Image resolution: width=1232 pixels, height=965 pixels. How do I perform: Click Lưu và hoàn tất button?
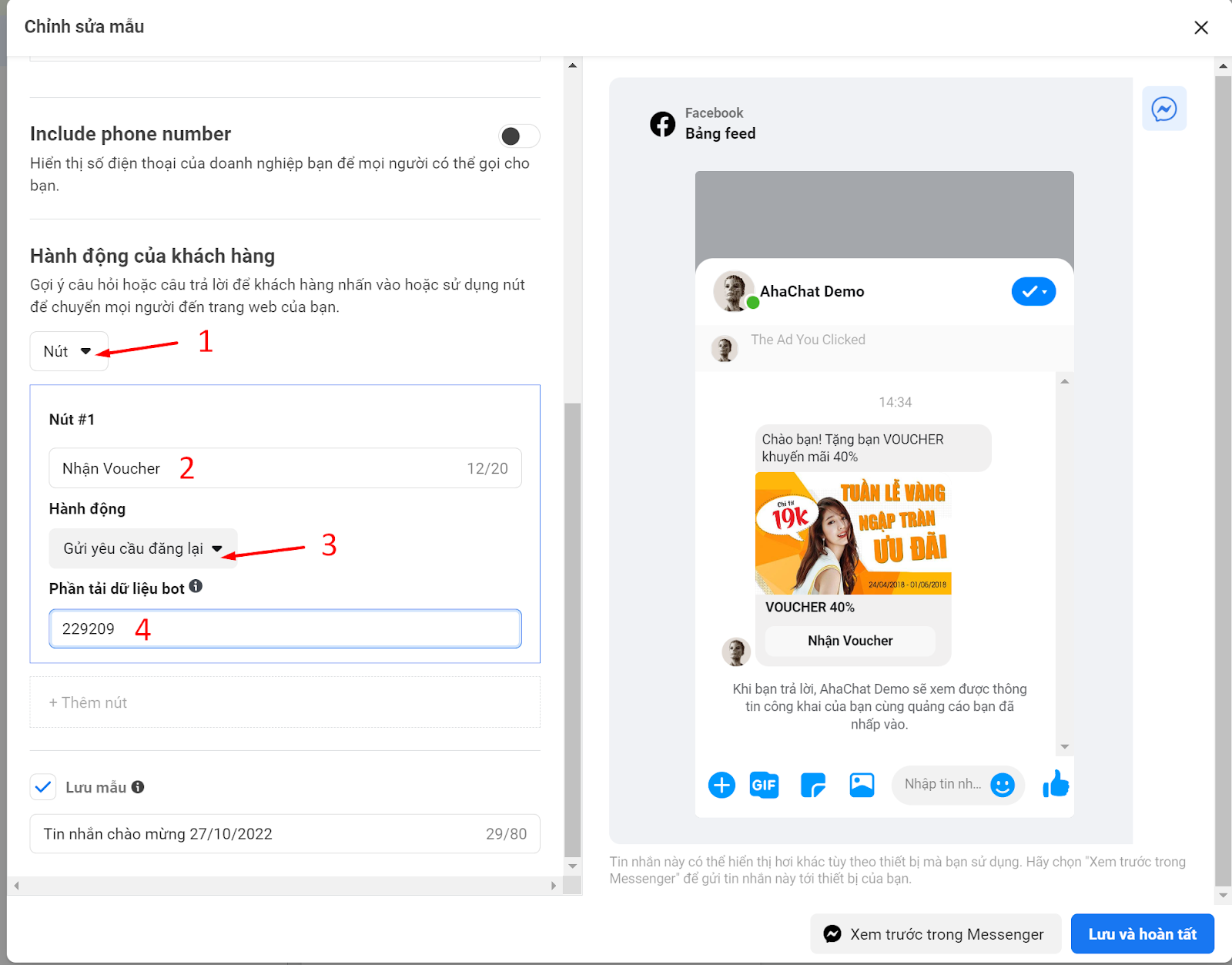[x=1142, y=934]
